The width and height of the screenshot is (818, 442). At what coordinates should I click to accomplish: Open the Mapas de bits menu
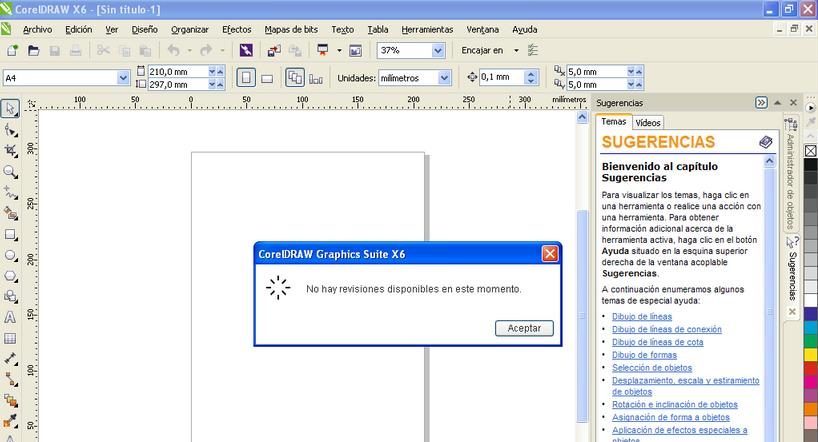(291, 30)
